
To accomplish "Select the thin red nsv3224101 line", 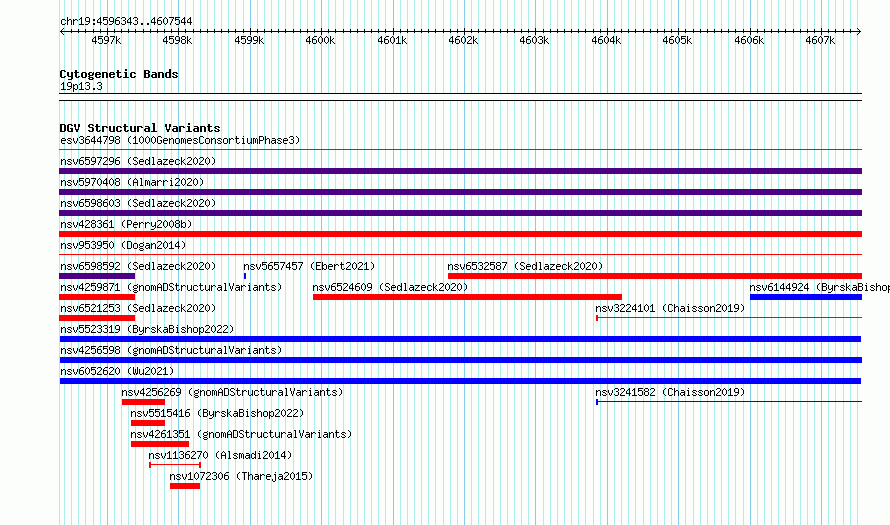I will (x=729, y=318).
